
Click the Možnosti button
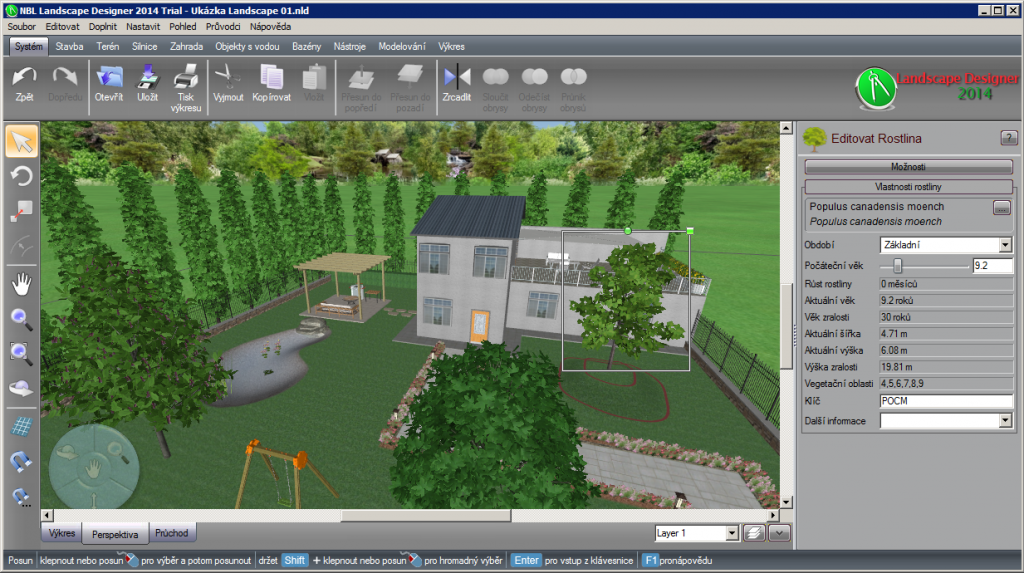(x=908, y=167)
